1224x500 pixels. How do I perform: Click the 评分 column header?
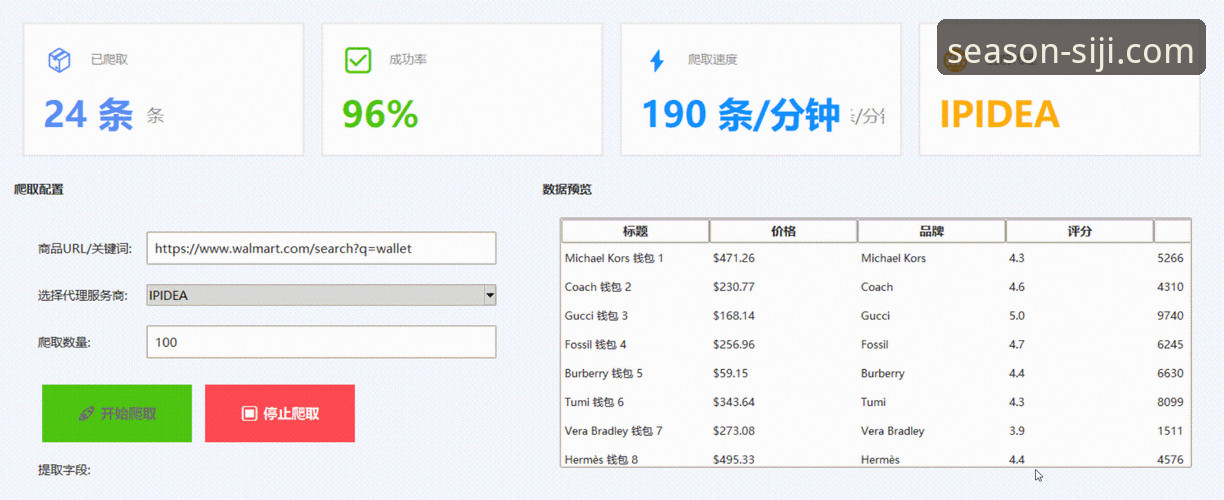pos(1079,231)
